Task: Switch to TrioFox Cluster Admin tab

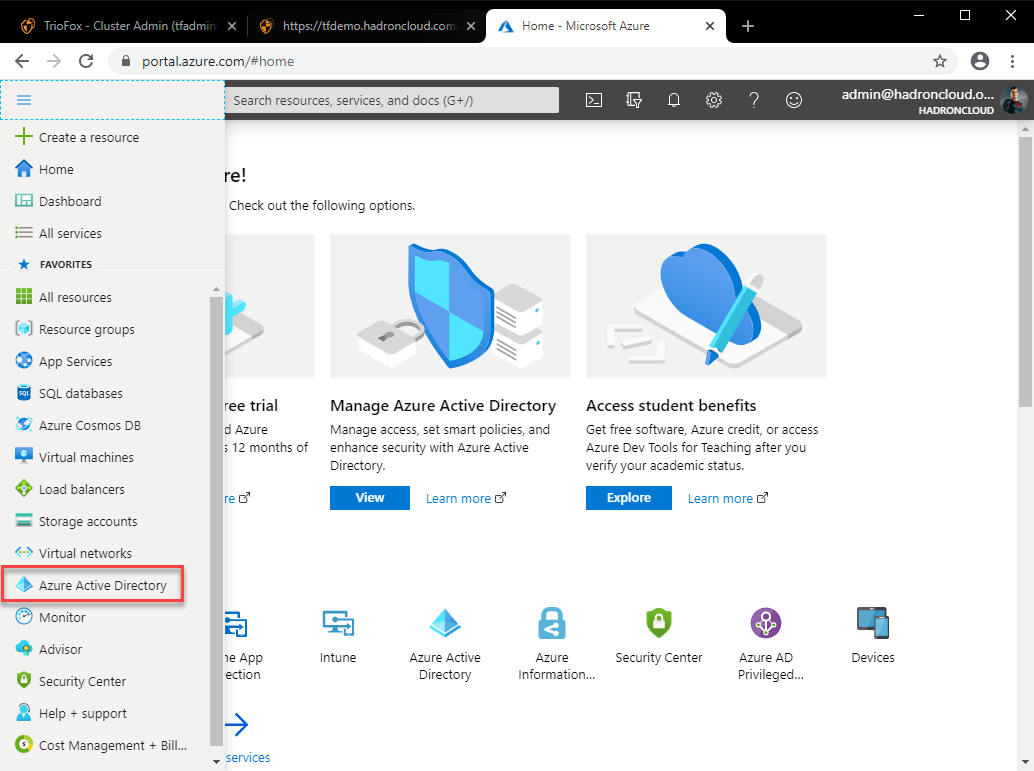Action: click(x=129, y=26)
